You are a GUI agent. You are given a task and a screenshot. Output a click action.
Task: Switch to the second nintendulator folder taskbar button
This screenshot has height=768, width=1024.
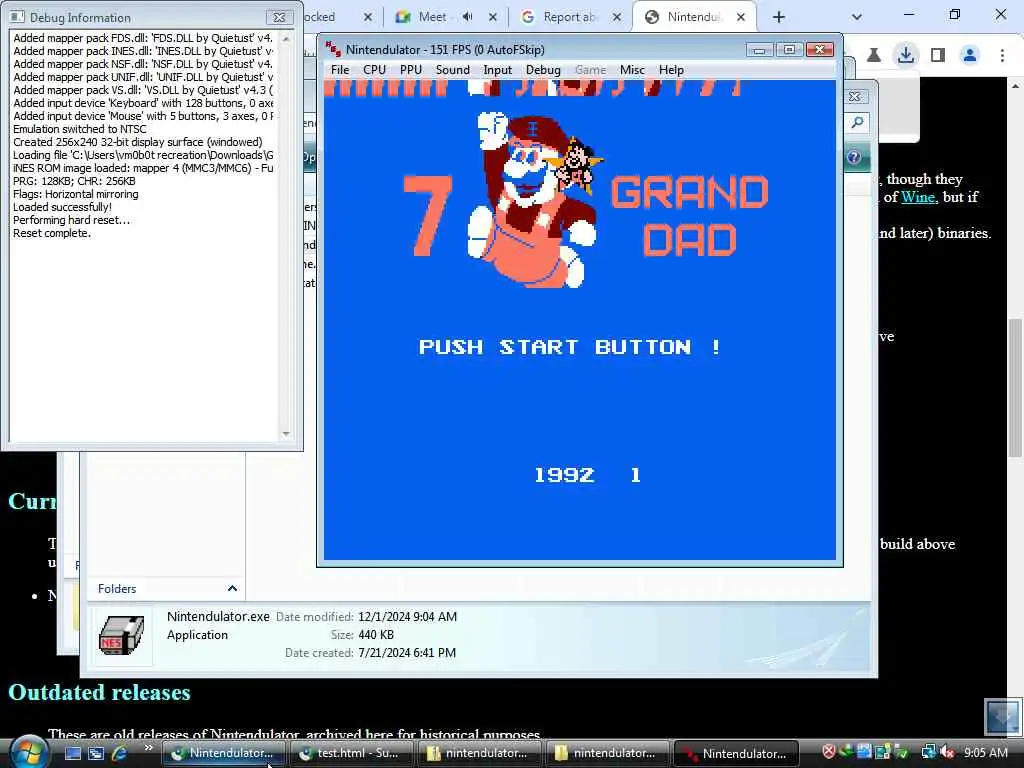point(607,753)
